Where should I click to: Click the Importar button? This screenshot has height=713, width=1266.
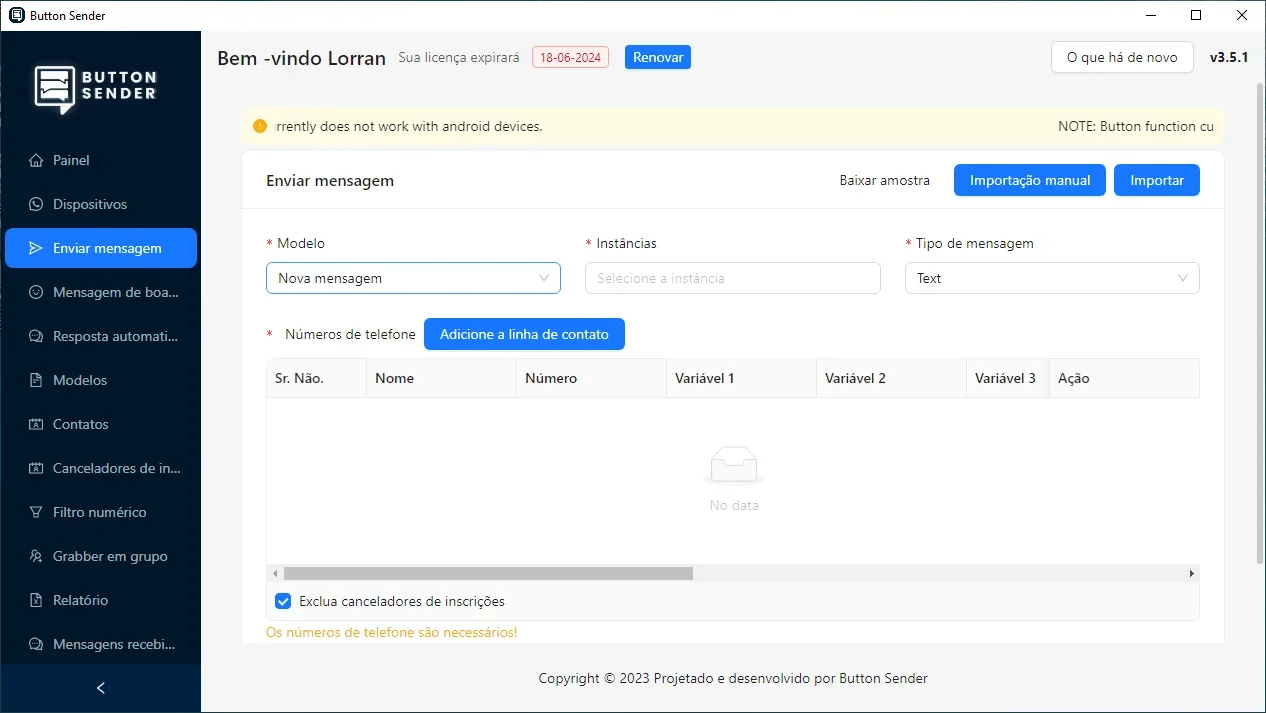(1157, 180)
